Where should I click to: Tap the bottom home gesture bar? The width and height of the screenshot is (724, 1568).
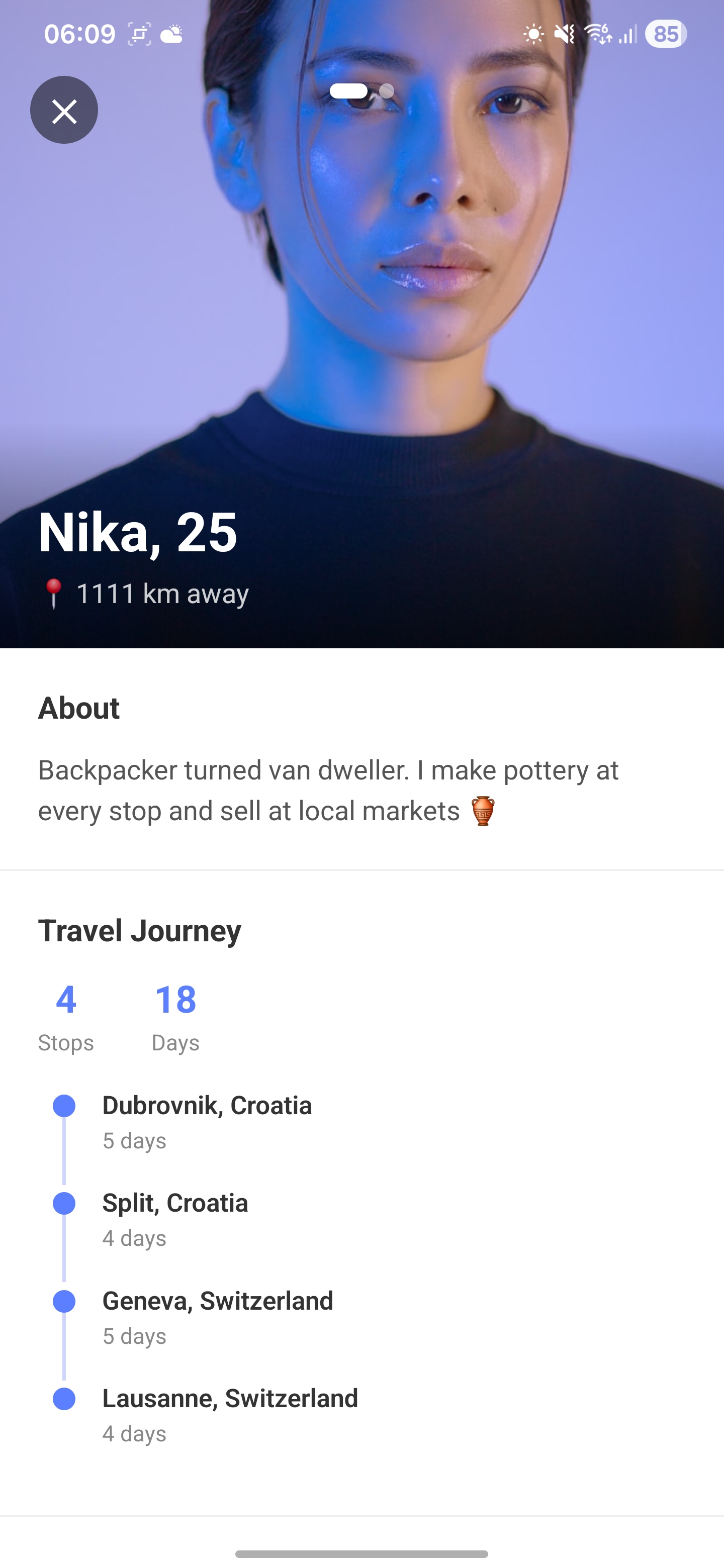pyautogui.click(x=361, y=1554)
